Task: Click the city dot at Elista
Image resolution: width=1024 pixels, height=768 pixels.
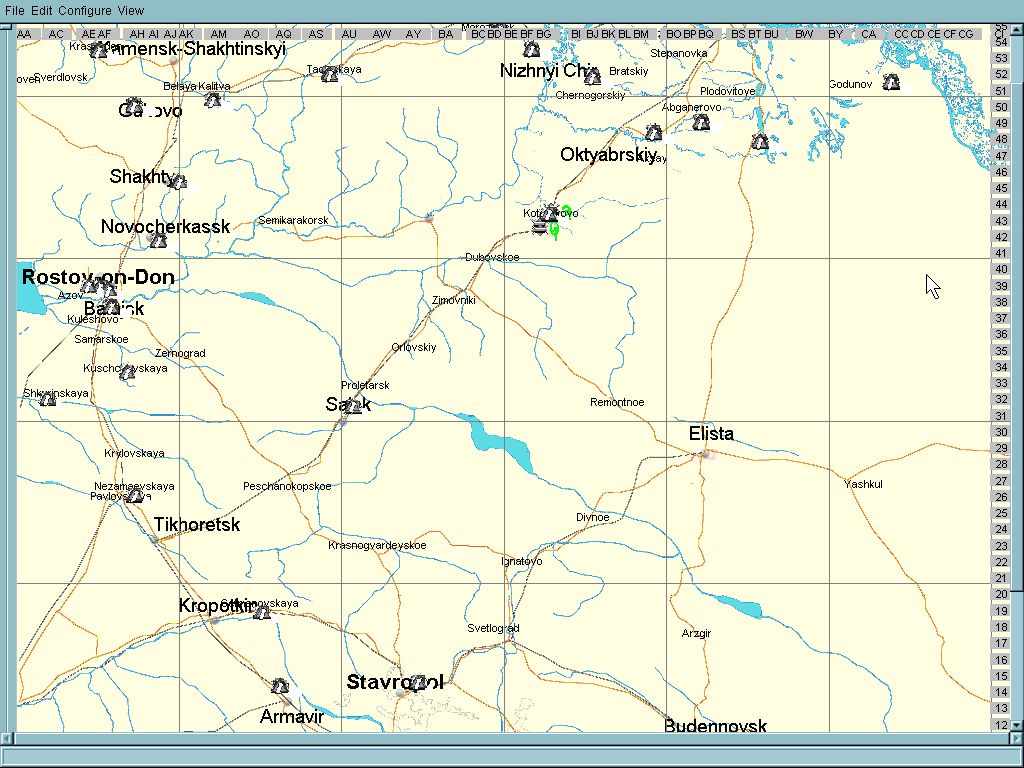Action: coord(704,453)
